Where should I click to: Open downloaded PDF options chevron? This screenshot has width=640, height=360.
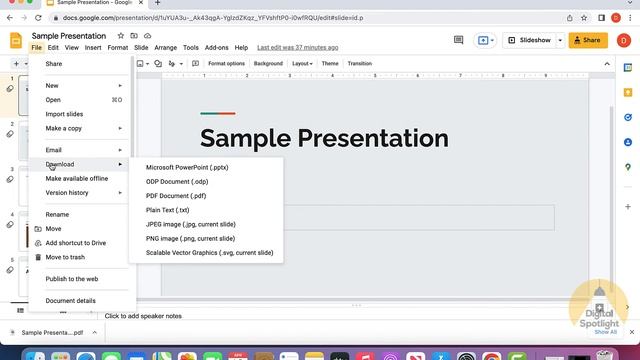(x=94, y=333)
